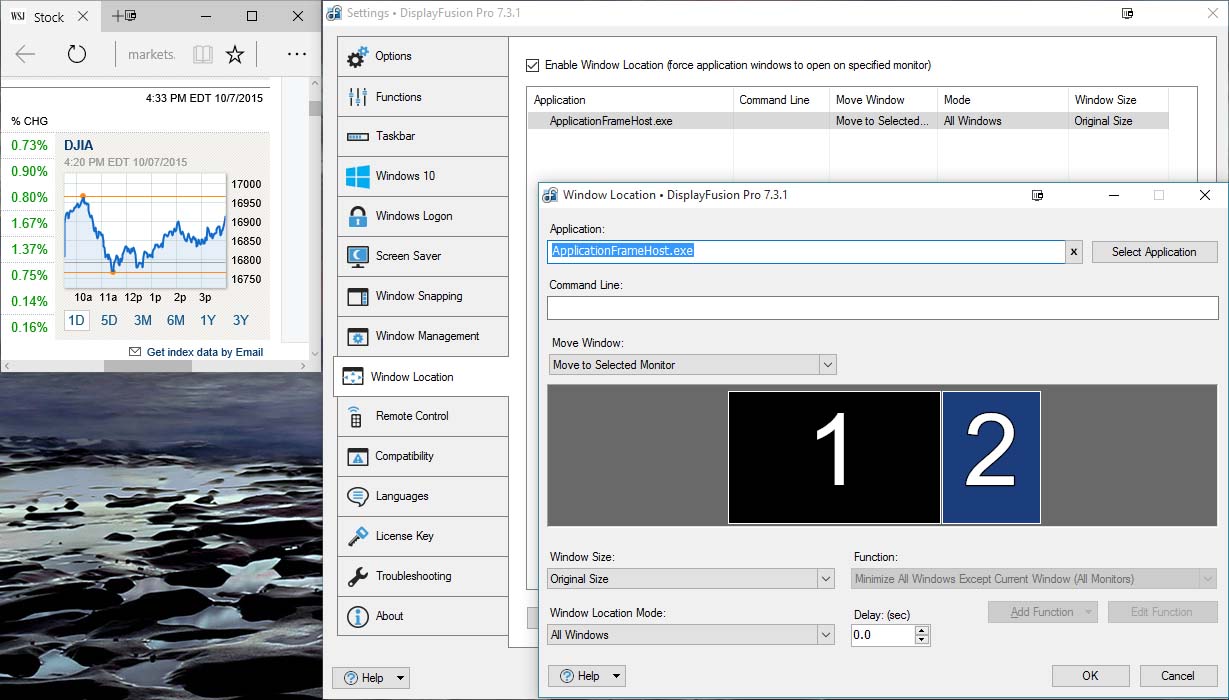Click the License Key icon
Viewport: 1229px width, 700px height.
(357, 537)
